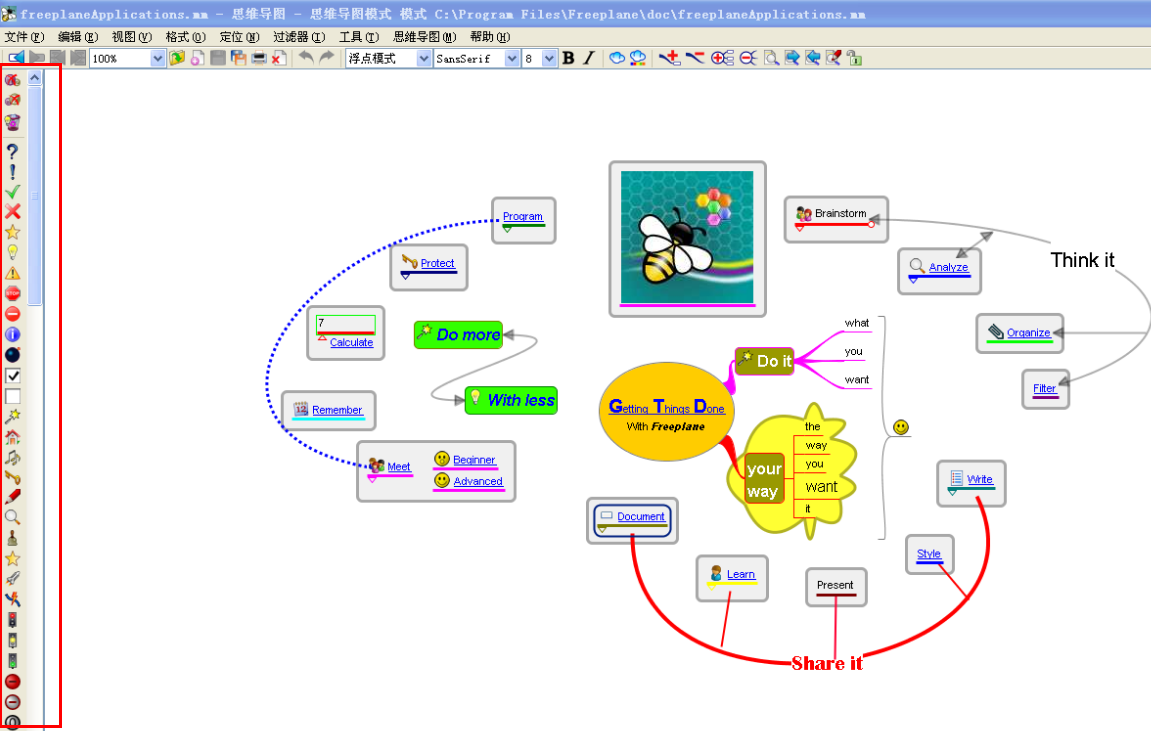1151x731 pixels.
Task: Open the 帮助(H) menu
Action: (490, 37)
